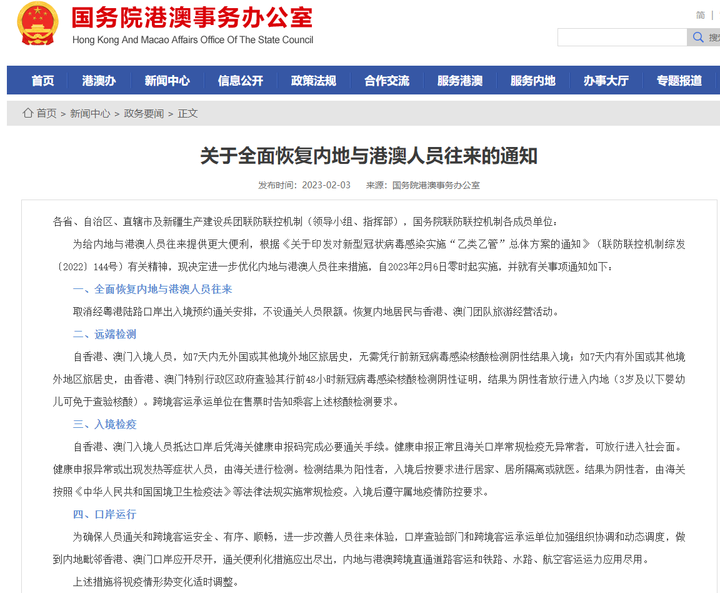Open the 政策法规 navigation tab
720x593 pixels.
[314, 81]
